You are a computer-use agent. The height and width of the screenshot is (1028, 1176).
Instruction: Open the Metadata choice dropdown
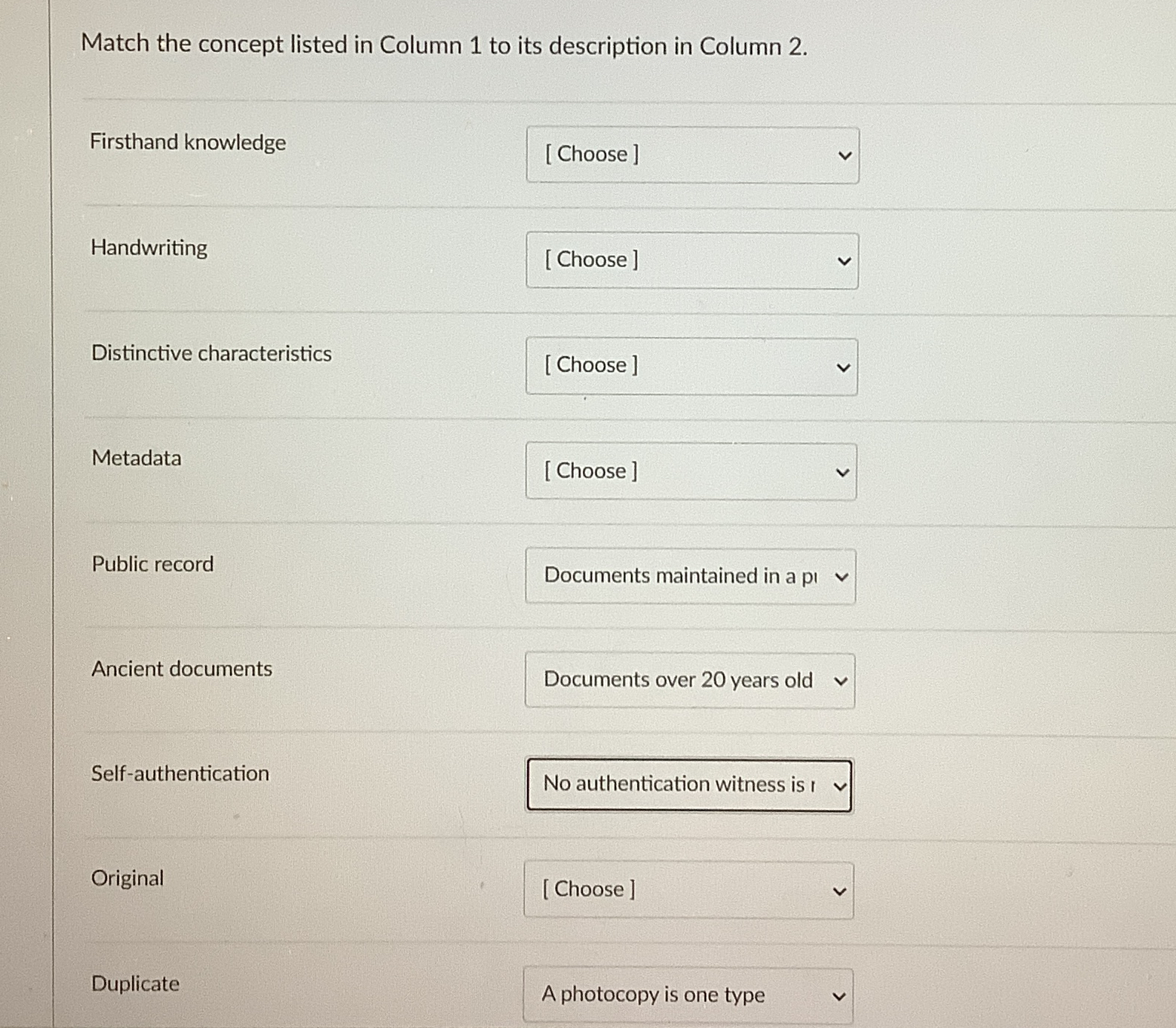point(691,471)
